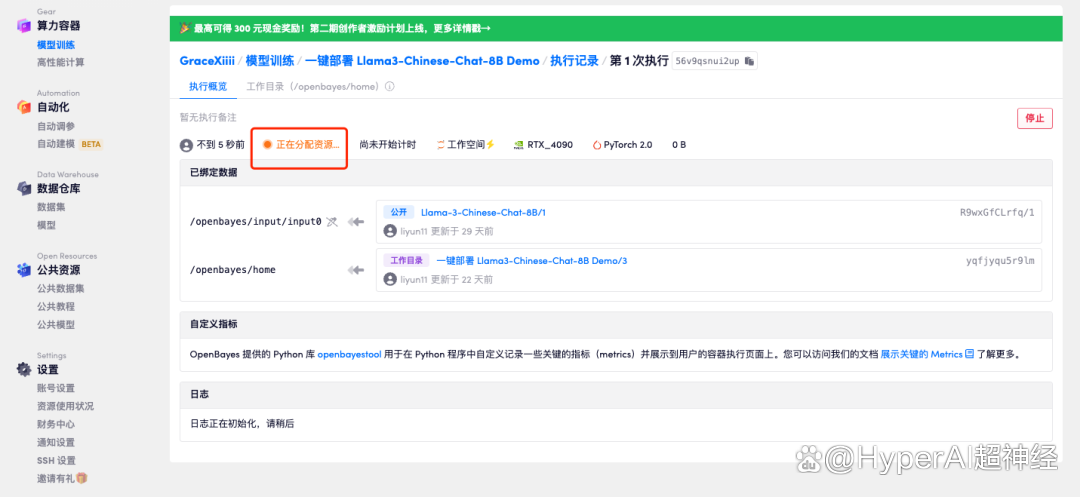The width and height of the screenshot is (1080, 497).
Task: Click the document icon after 展示关键的 Metrics
Action: point(970,355)
